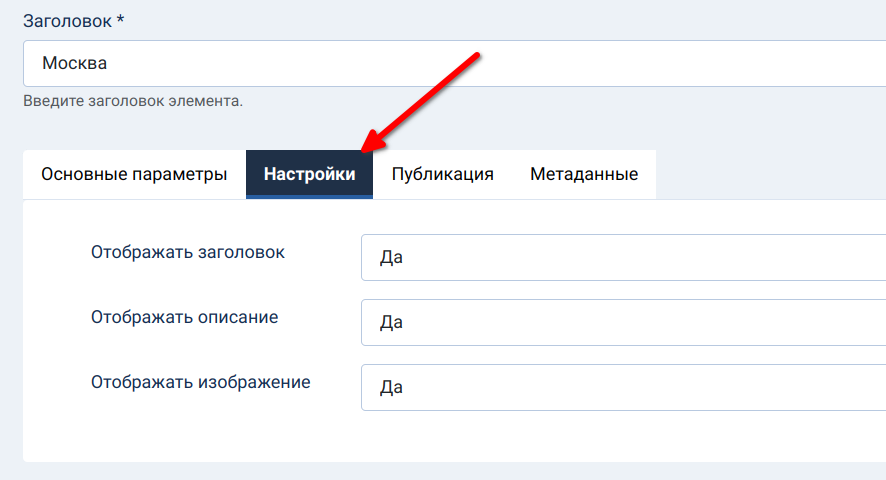The width and height of the screenshot is (886, 480).
Task: Click the red arrow's head near Настройки
Action: [x=370, y=146]
